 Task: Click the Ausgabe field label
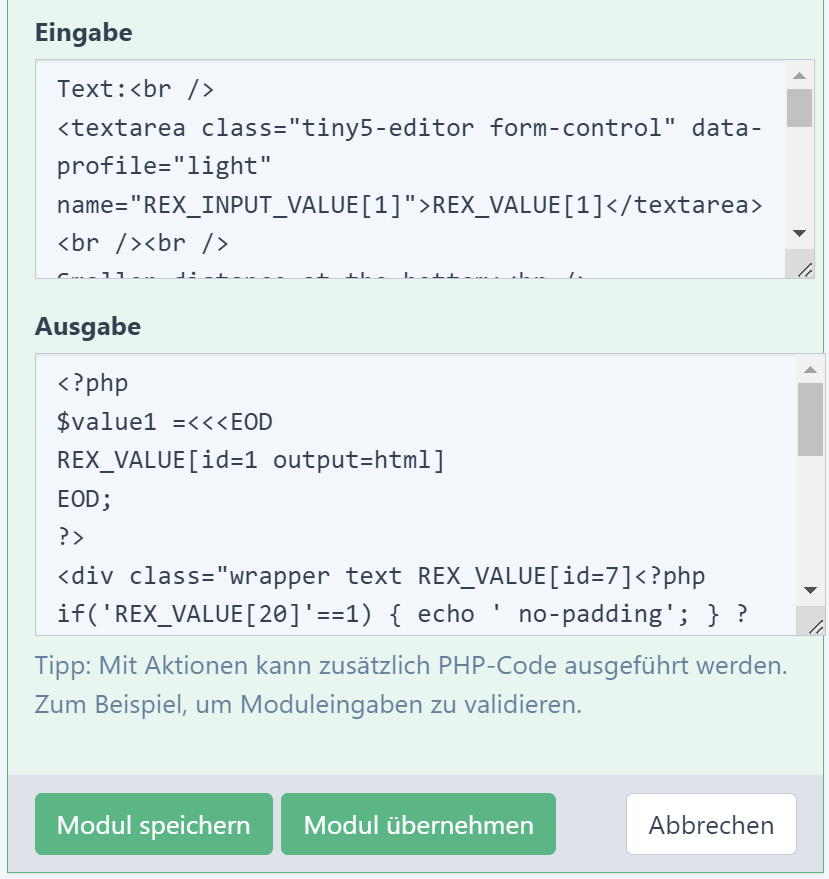coord(88,326)
